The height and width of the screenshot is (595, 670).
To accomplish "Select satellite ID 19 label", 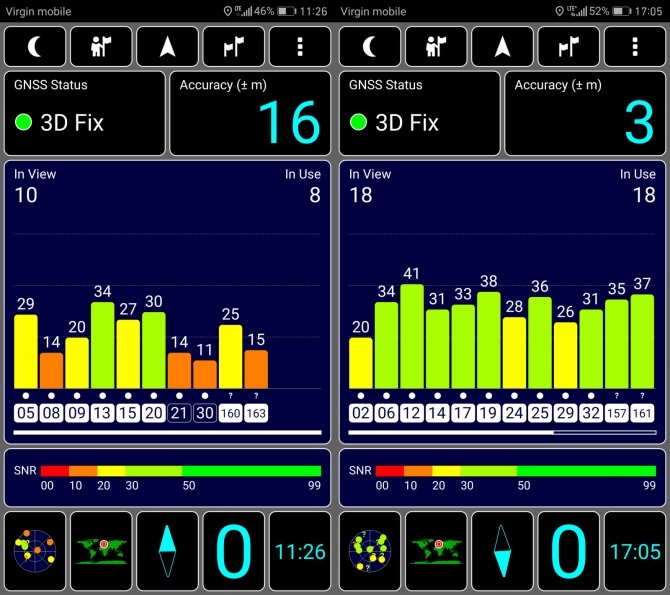I will coord(489,413).
